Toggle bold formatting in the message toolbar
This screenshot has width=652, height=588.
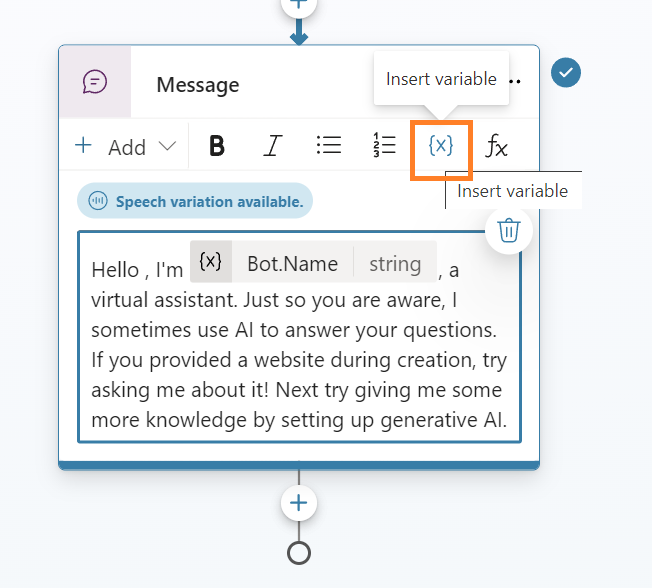[217, 147]
